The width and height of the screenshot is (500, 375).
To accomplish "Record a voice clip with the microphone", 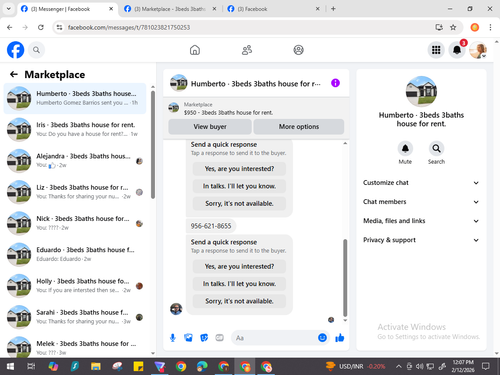I will click(173, 338).
